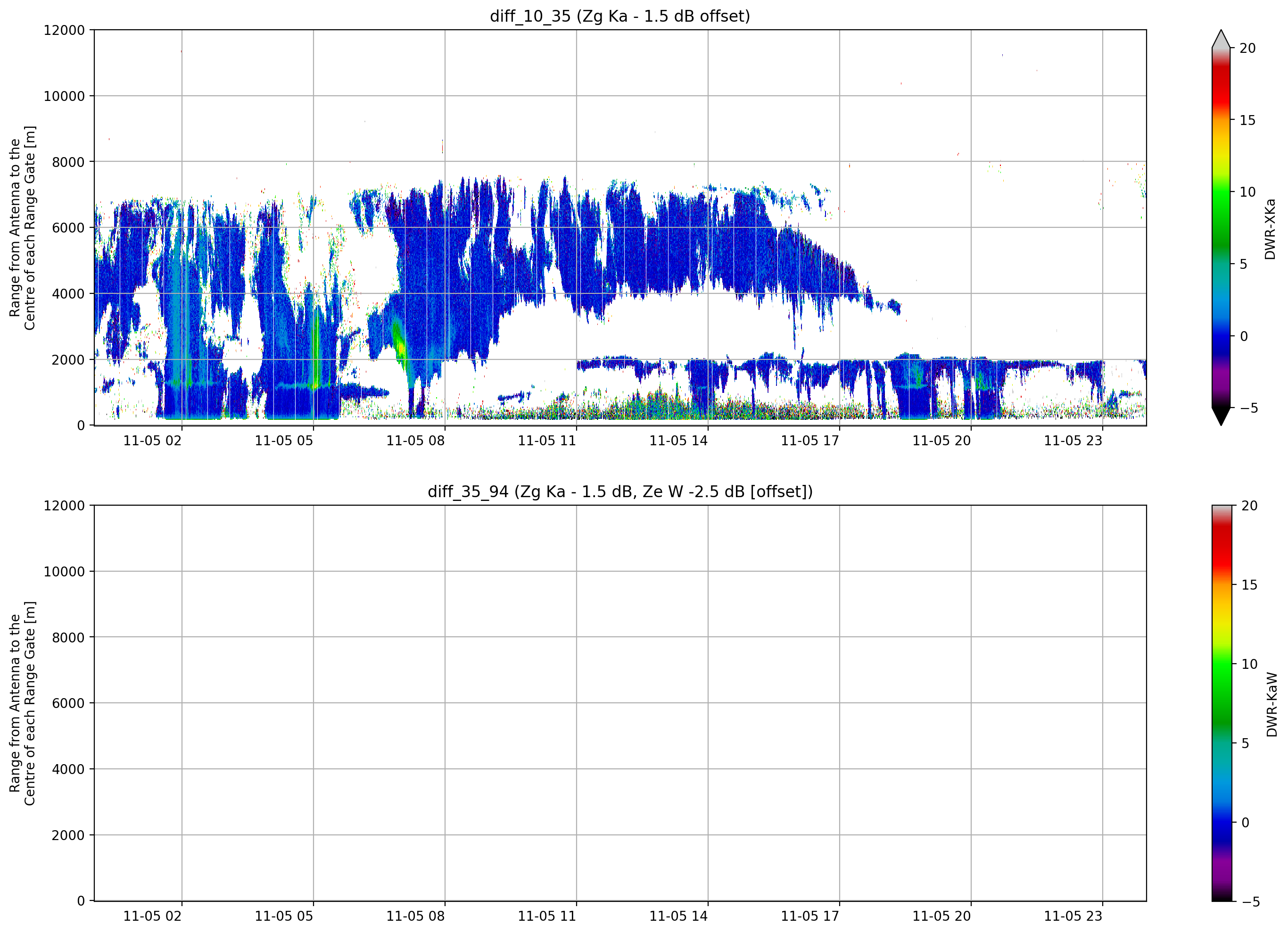Click the 11-05 17 tick label in the top plot
1288x933 pixels.
[x=810, y=441]
